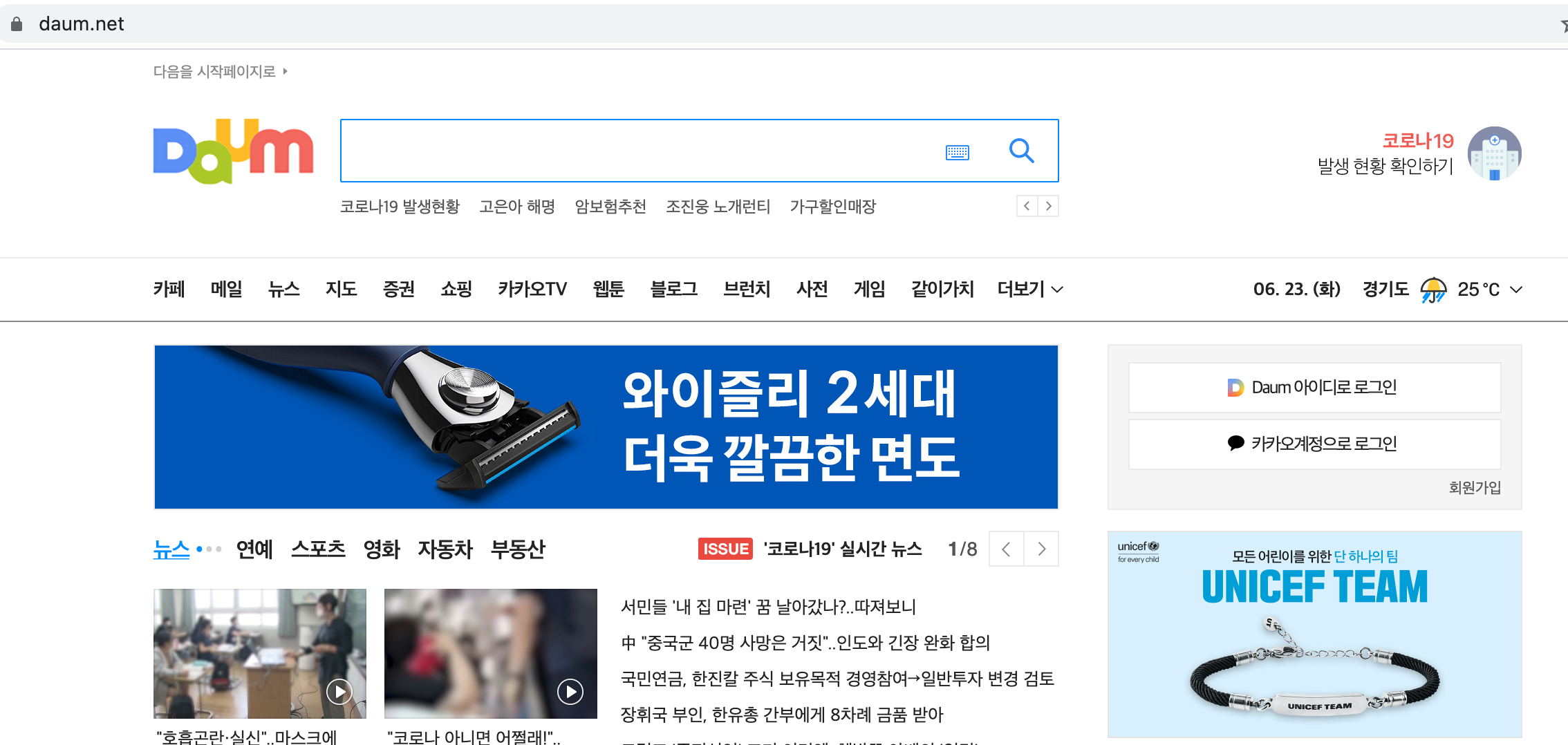The height and width of the screenshot is (745, 1568).
Task: Open the UNICEF TEAM bracelet advertisement
Action: [1314, 634]
